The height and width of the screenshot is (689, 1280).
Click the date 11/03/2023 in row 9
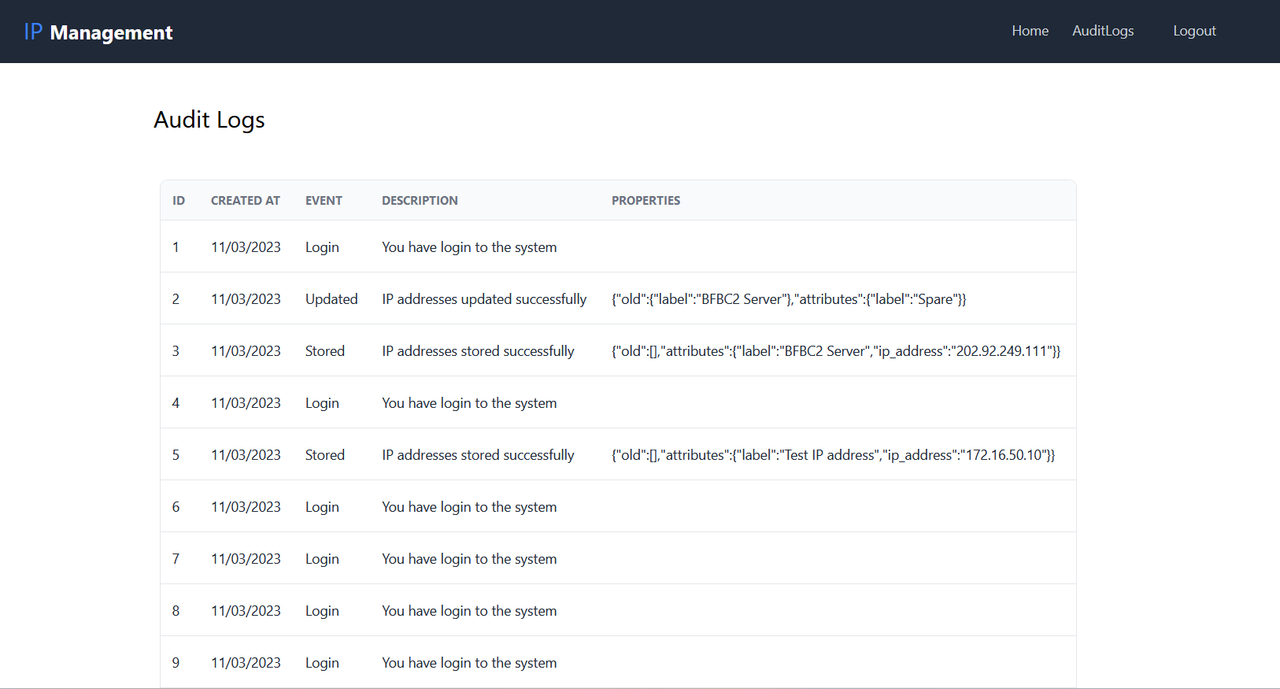(x=246, y=663)
